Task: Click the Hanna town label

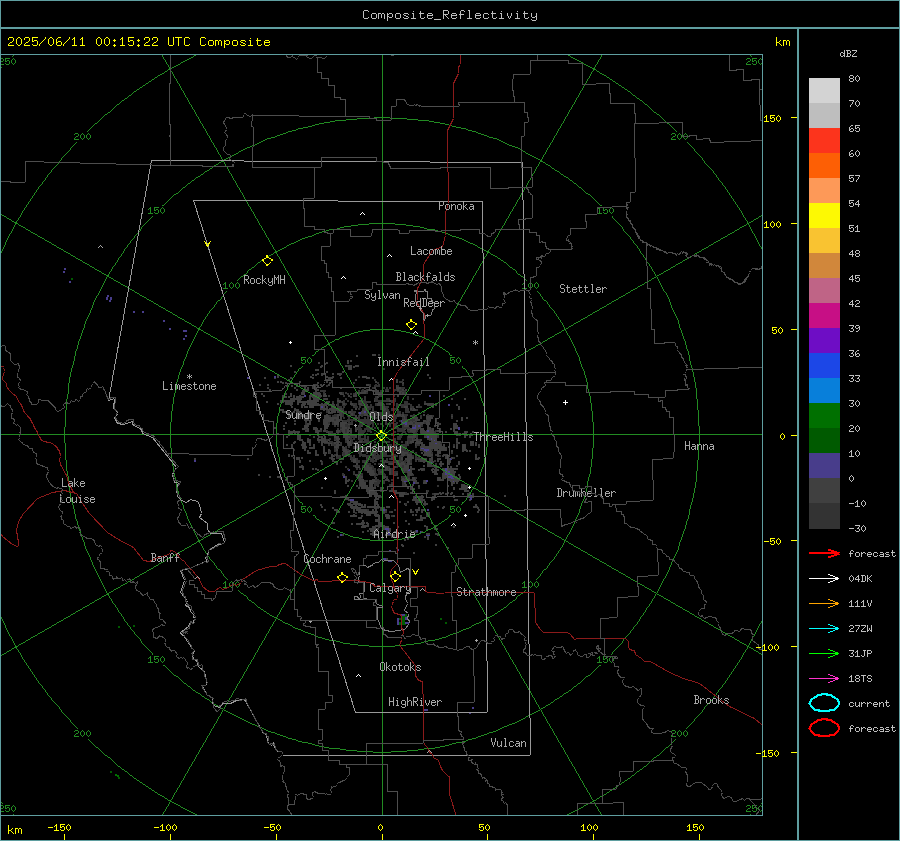Action: [x=699, y=446]
